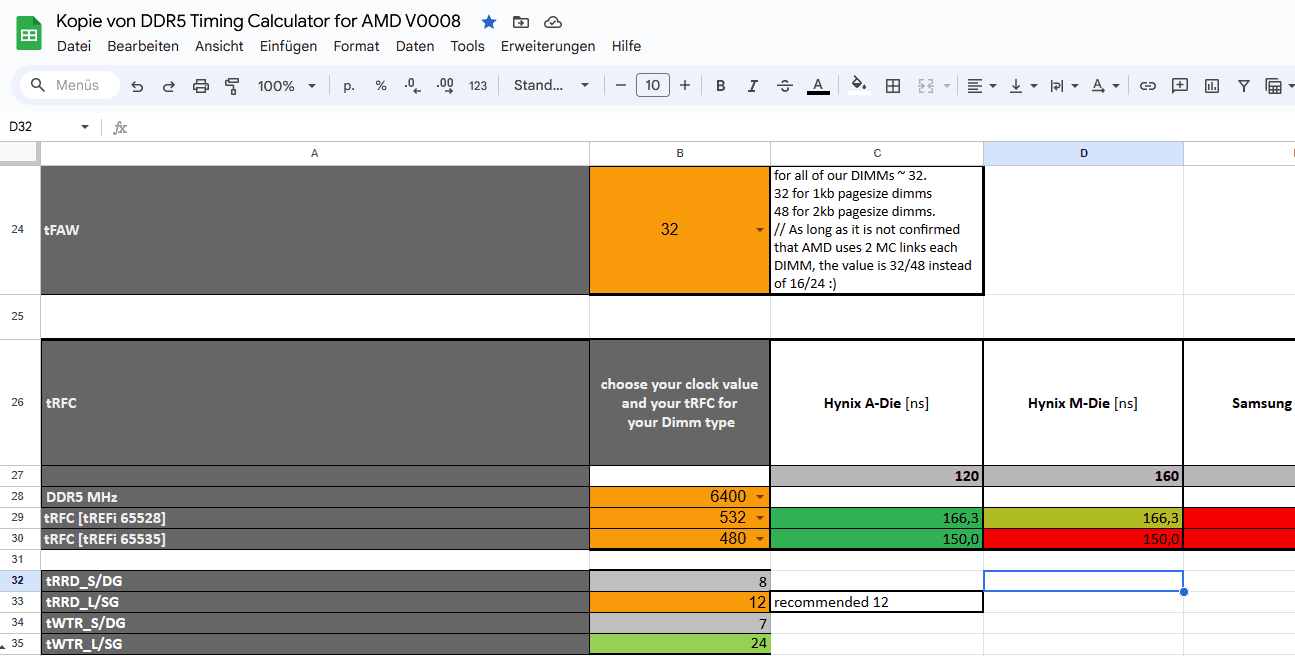Open text rotation options

(1105, 86)
